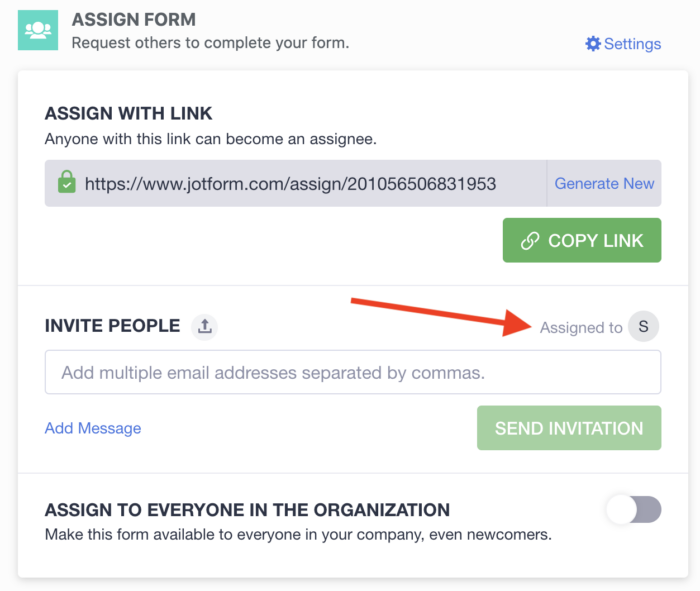Open the Settings link

tap(632, 44)
